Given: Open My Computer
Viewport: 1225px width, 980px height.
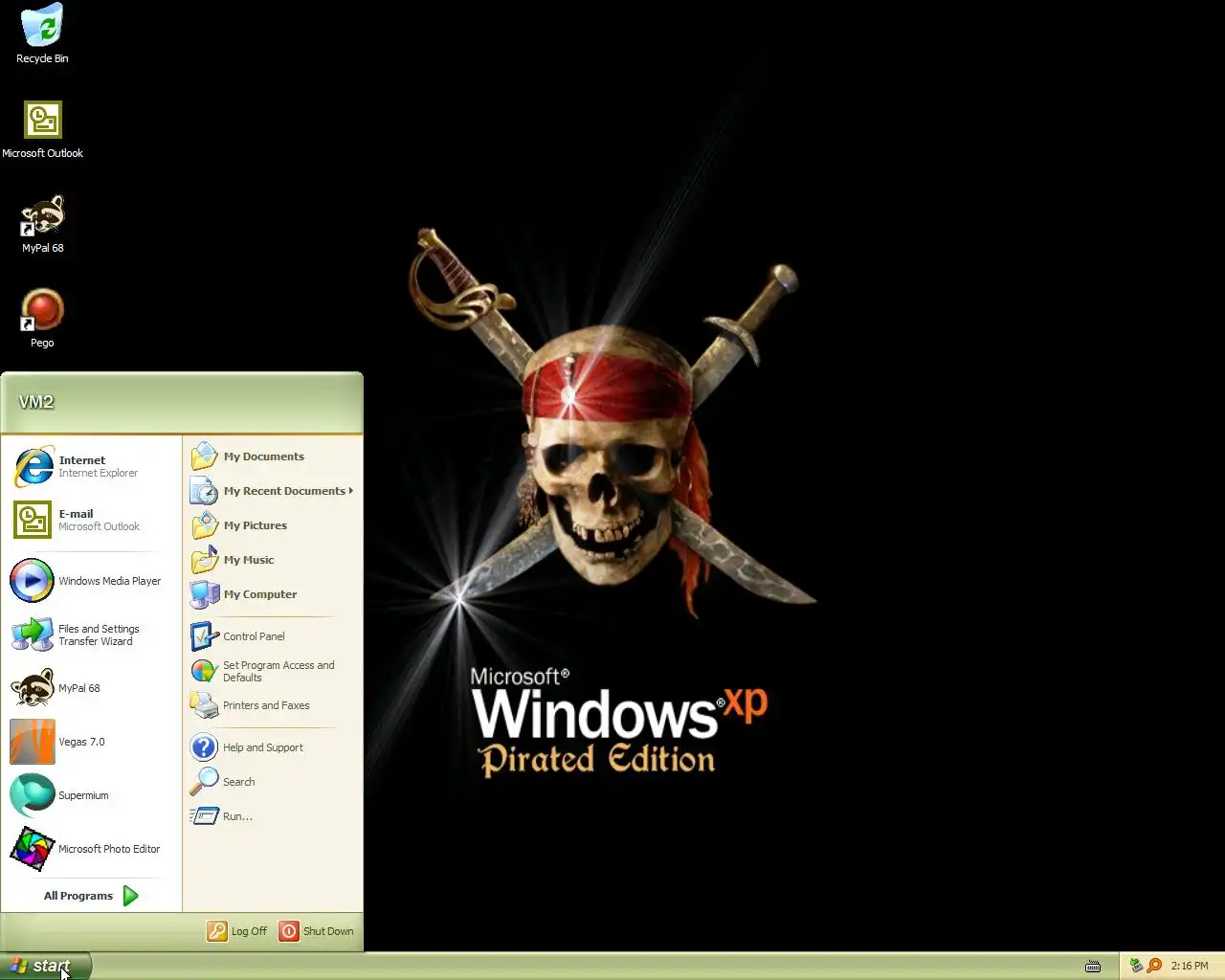Looking at the screenshot, I should point(273,594).
